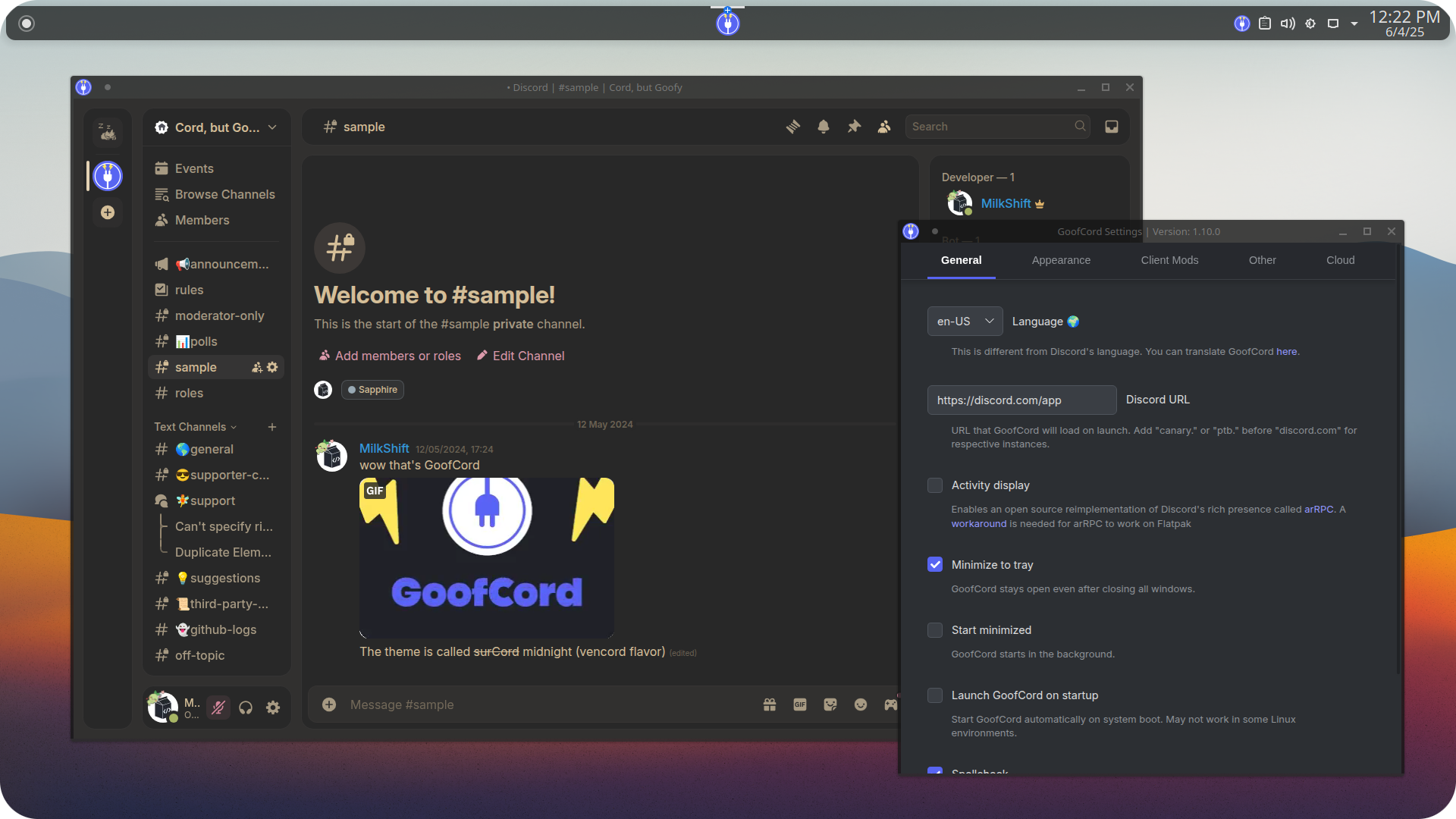The height and width of the screenshot is (819, 1456).
Task: Open the en-US language dropdown
Action: pyautogui.click(x=965, y=322)
